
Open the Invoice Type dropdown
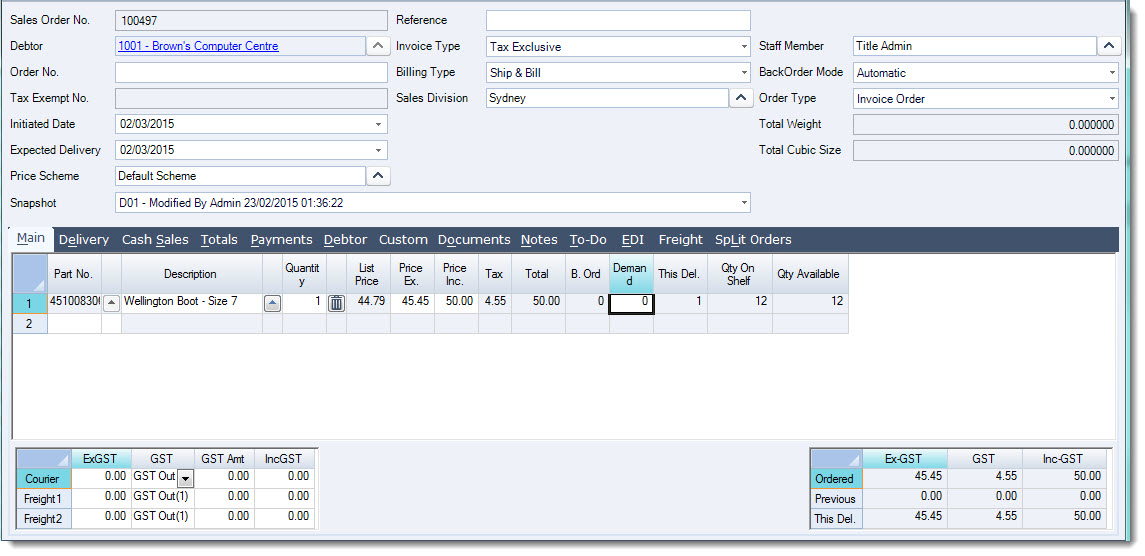coord(744,46)
